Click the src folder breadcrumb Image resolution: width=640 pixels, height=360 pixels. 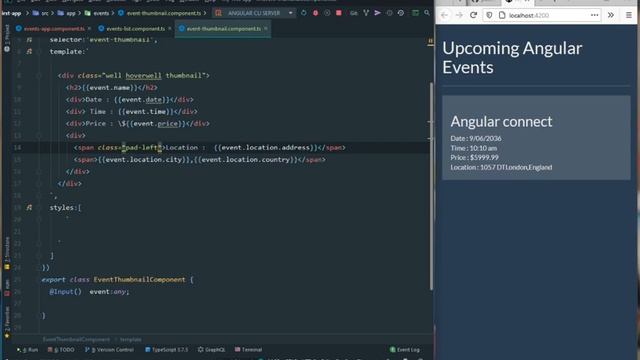[x=41, y=13]
